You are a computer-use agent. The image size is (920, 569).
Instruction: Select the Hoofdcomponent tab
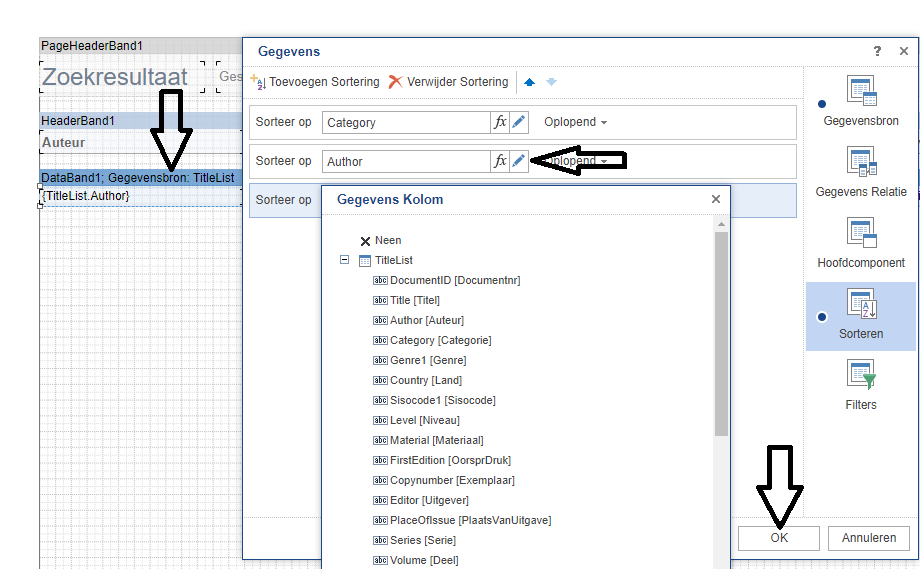[860, 242]
